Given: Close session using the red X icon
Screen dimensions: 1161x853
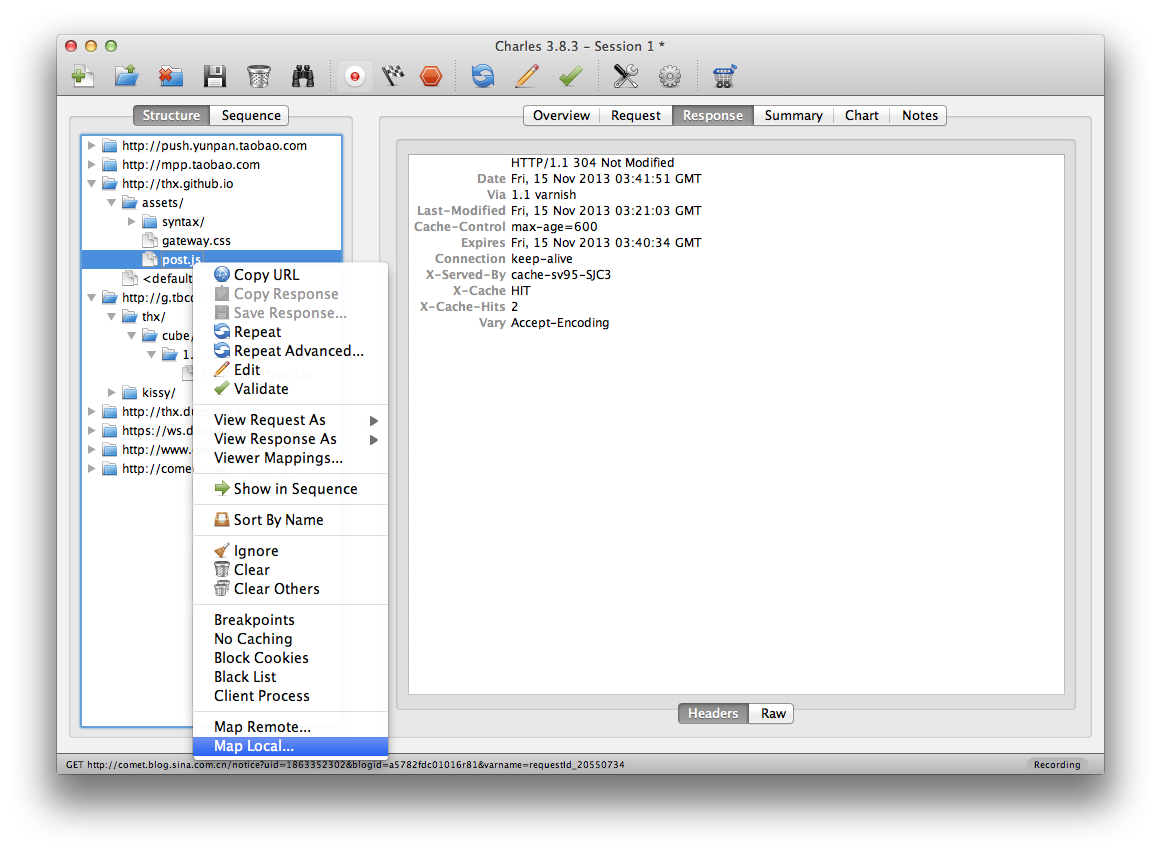Looking at the screenshot, I should (x=171, y=76).
